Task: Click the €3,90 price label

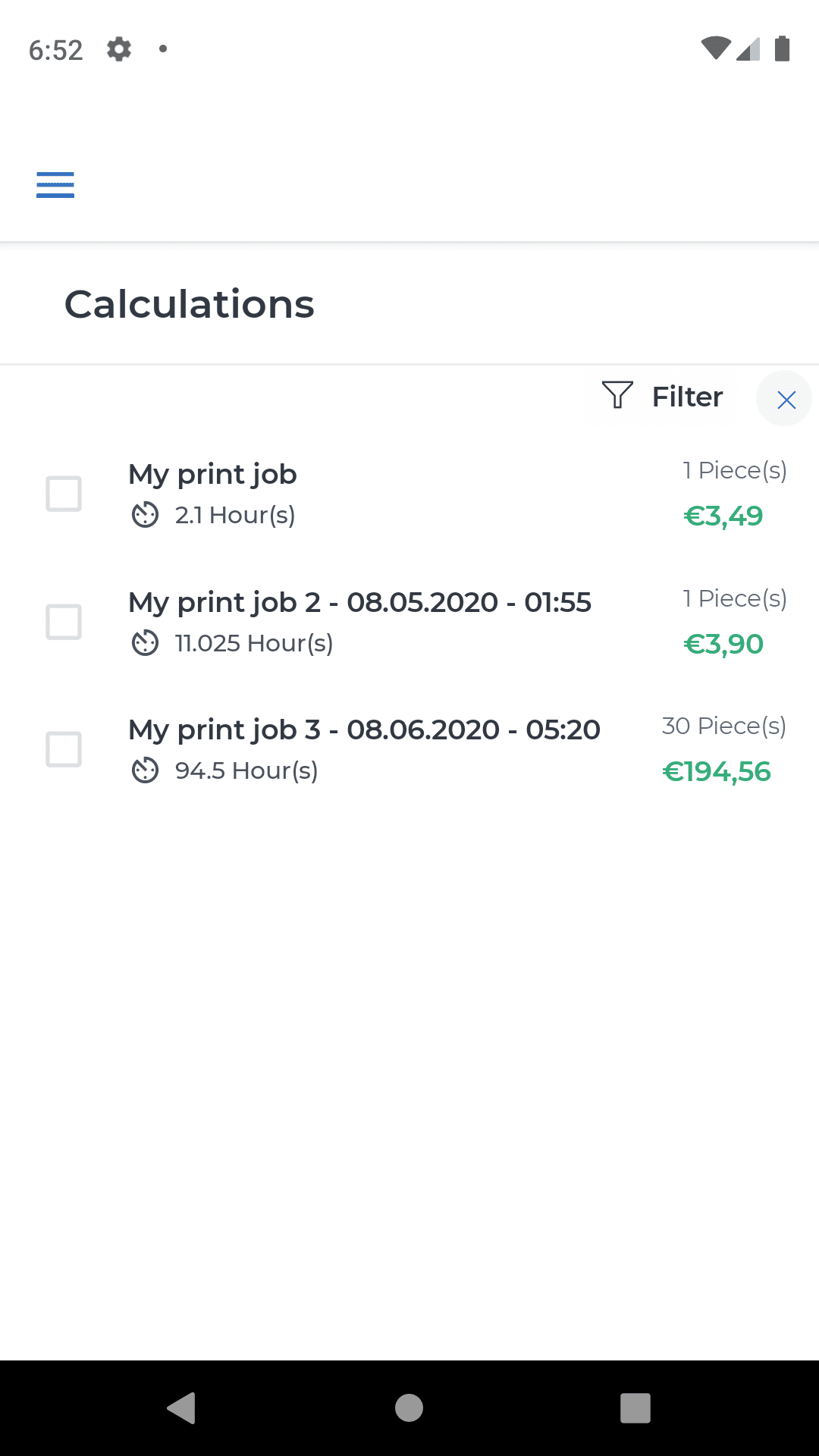Action: pyautogui.click(x=723, y=645)
